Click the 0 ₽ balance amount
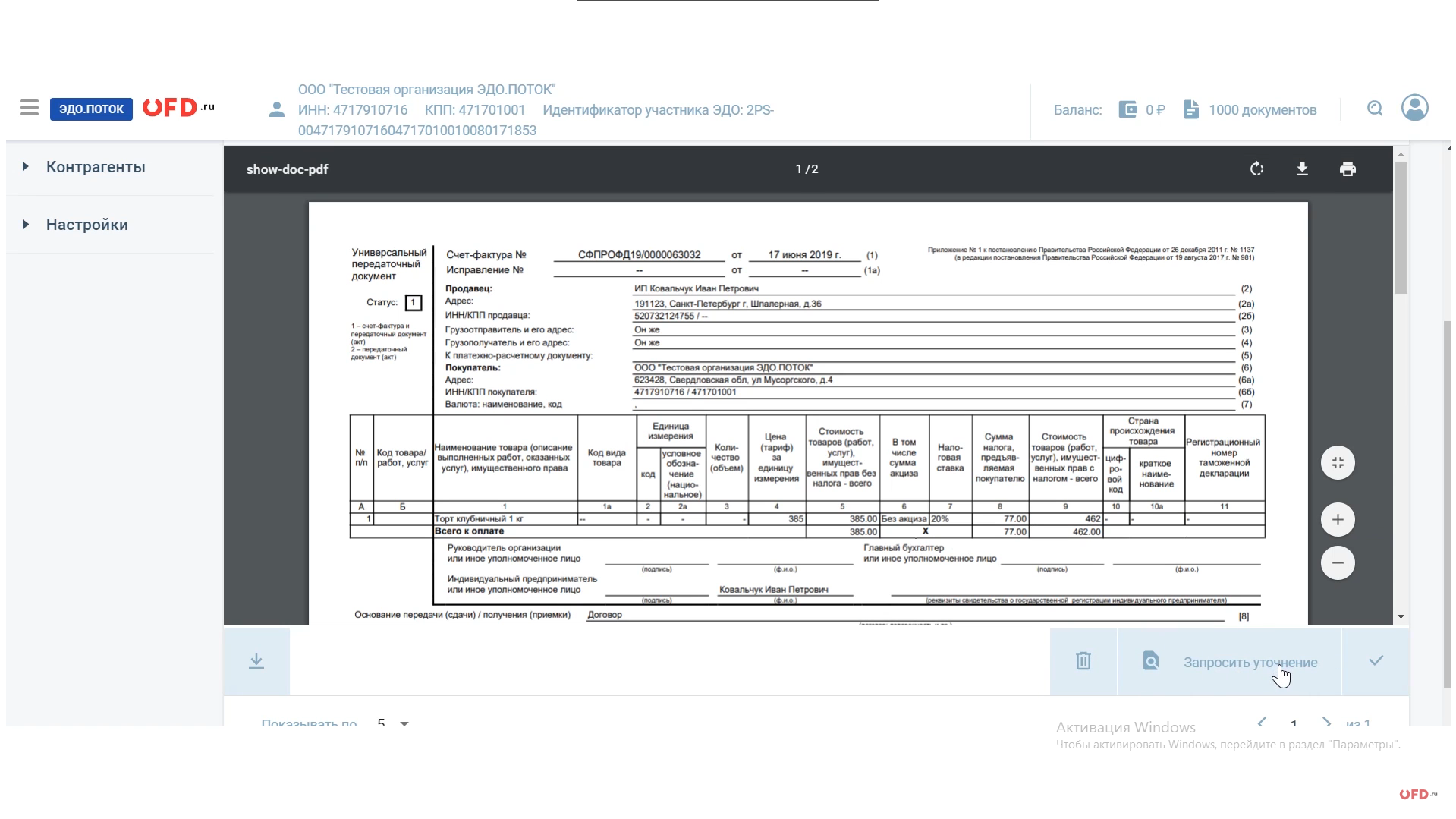Viewport: 1456px width, 819px height. pyautogui.click(x=1156, y=110)
